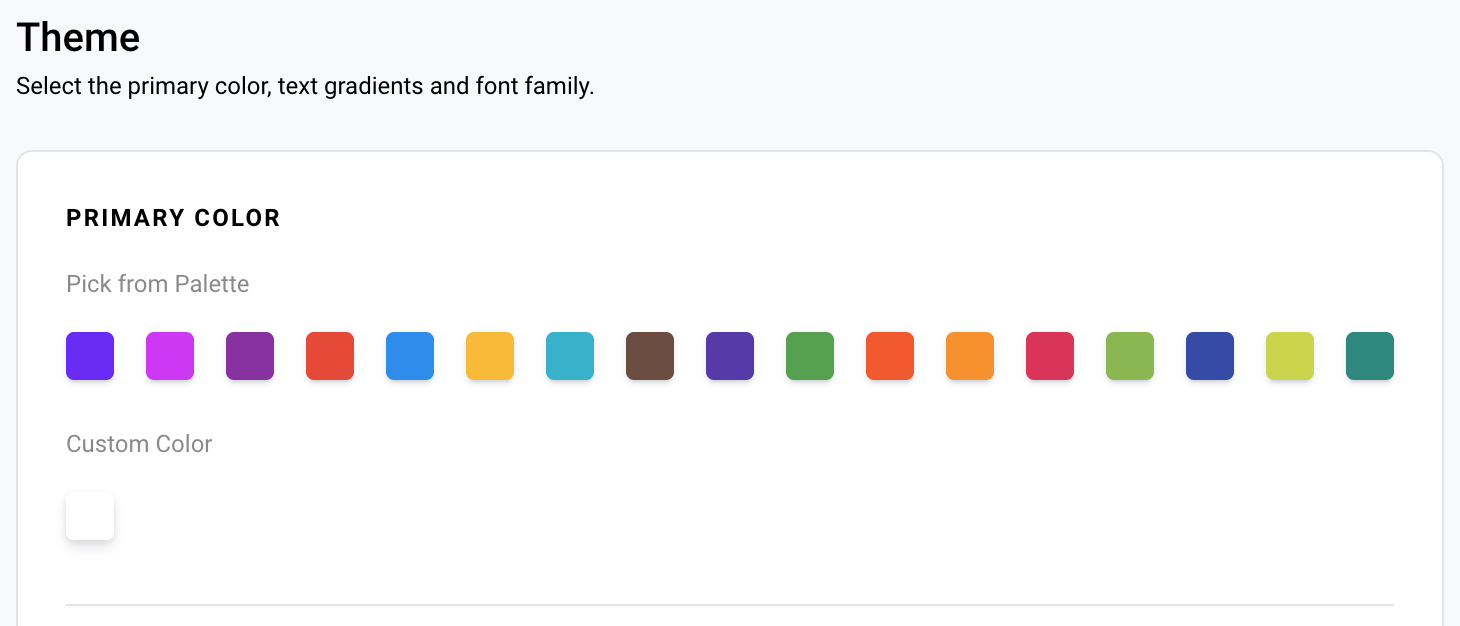This screenshot has width=1460, height=626.
Task: Choose the brown color swatch
Action: click(650, 356)
